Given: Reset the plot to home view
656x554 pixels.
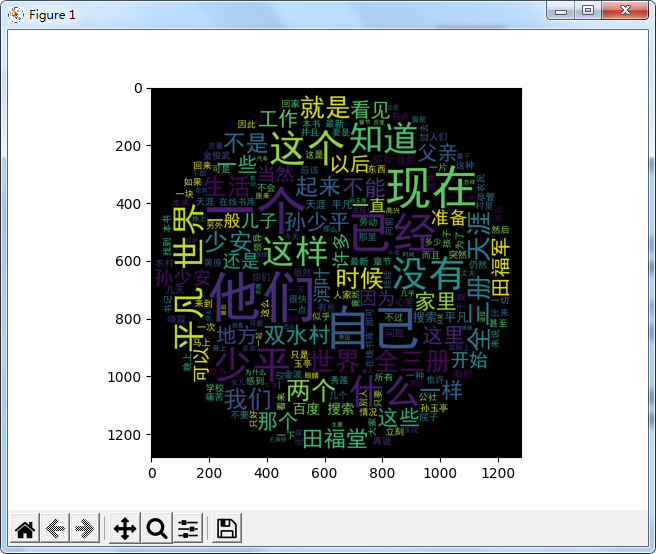Looking at the screenshot, I should coord(25,528).
